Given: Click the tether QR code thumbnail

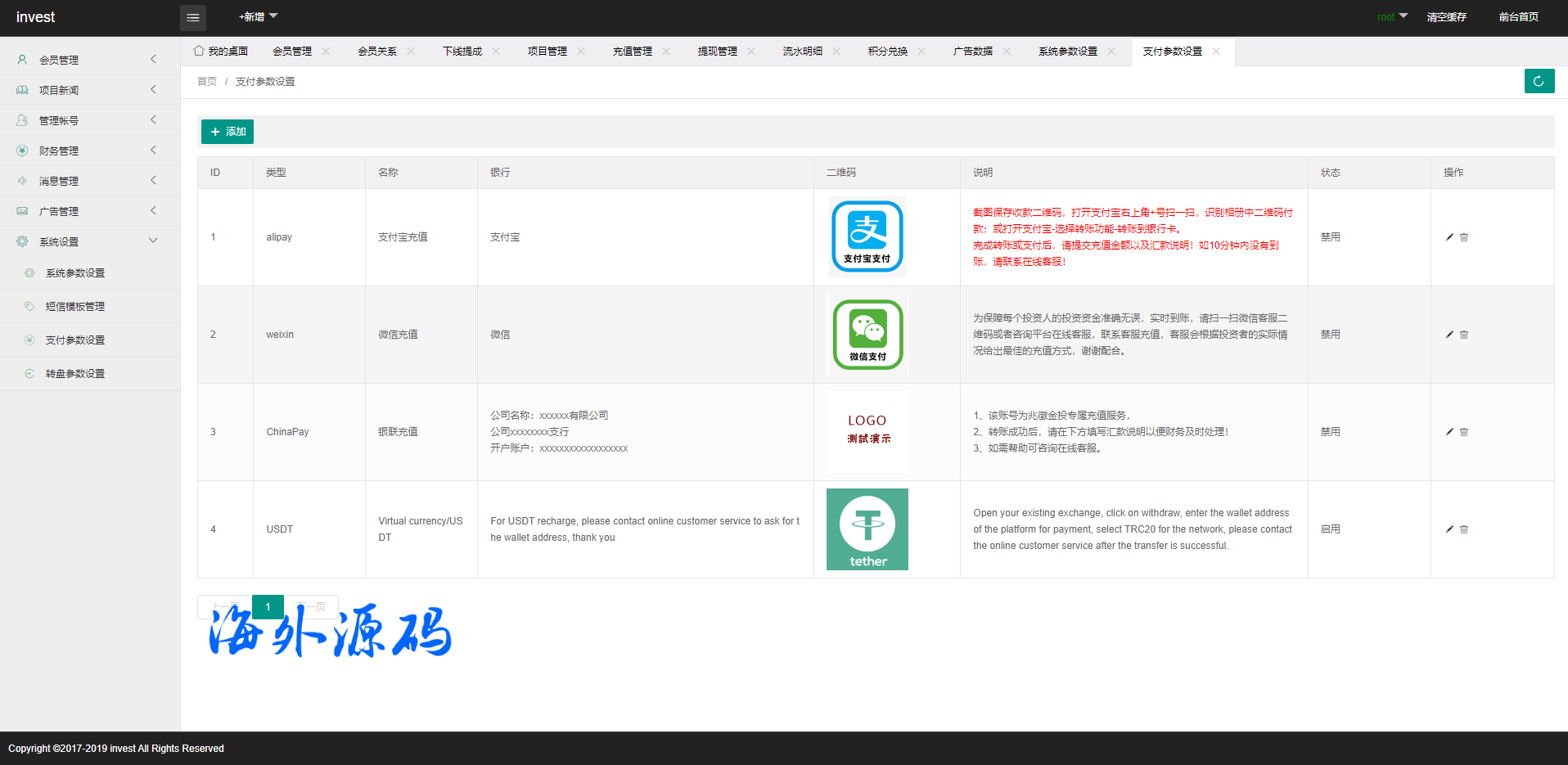Looking at the screenshot, I should (x=867, y=529).
